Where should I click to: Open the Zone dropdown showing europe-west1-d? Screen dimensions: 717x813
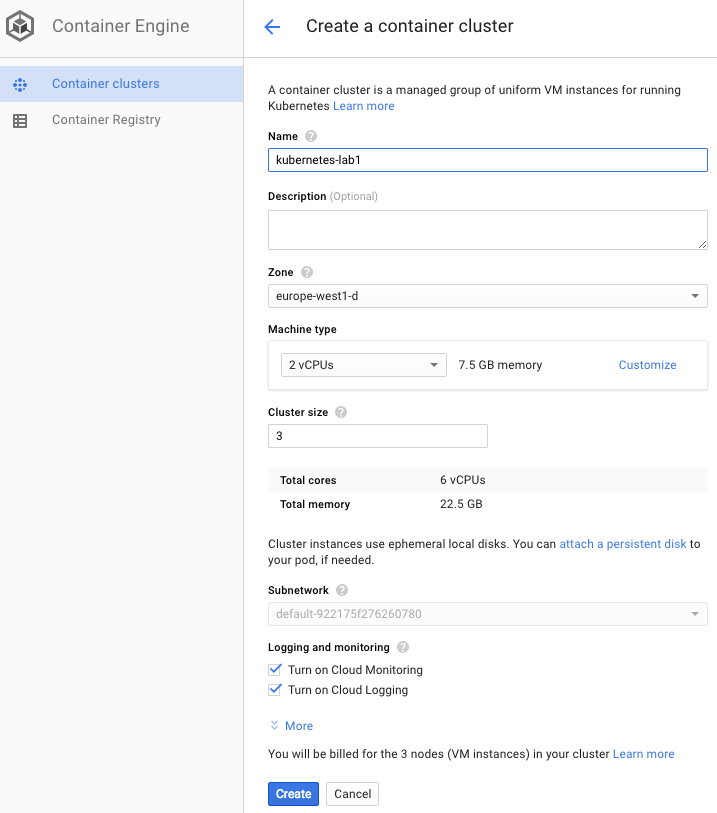pyautogui.click(x=487, y=296)
